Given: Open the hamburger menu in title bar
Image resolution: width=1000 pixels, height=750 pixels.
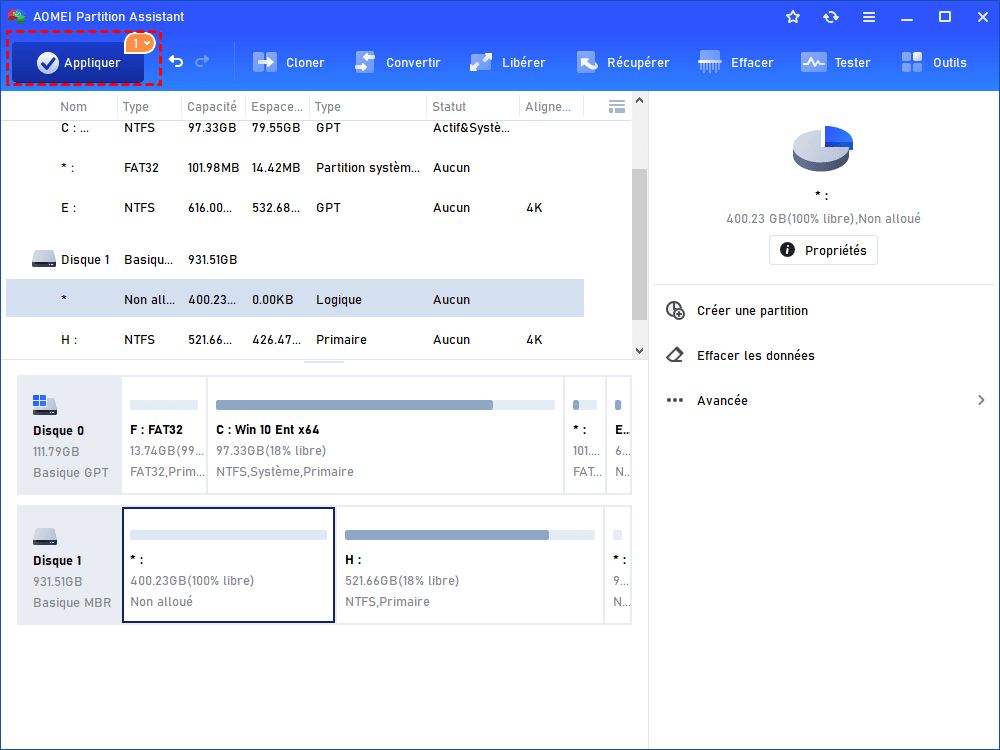Looking at the screenshot, I should (x=869, y=17).
